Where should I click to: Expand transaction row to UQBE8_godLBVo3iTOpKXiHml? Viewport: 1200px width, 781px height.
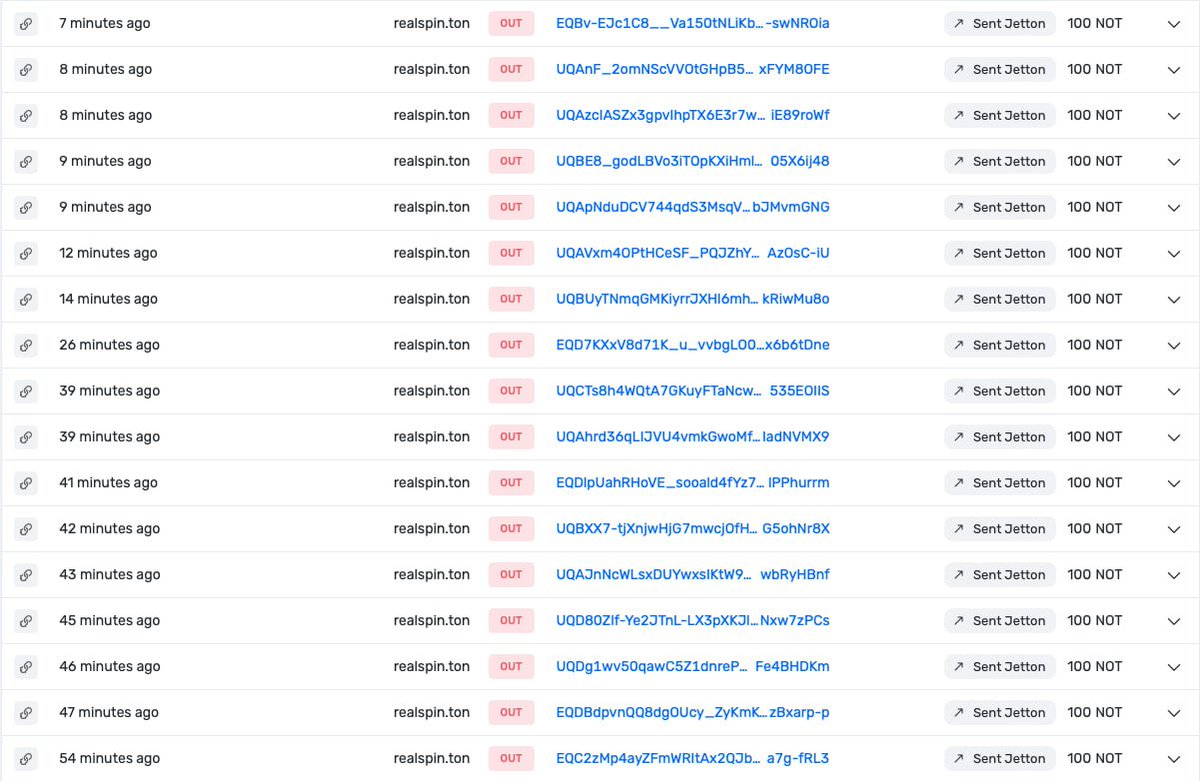coord(1174,162)
